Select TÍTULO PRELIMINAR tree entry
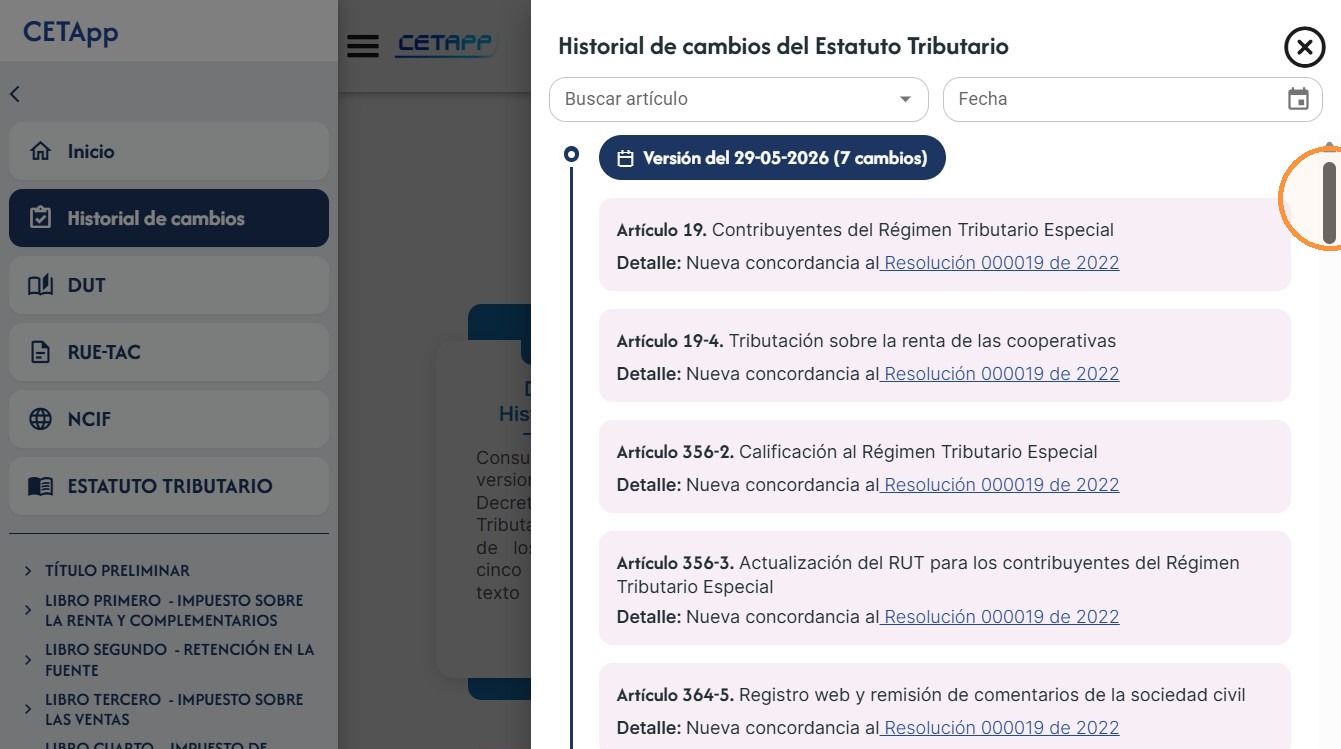The width and height of the screenshot is (1341, 749). (117, 571)
